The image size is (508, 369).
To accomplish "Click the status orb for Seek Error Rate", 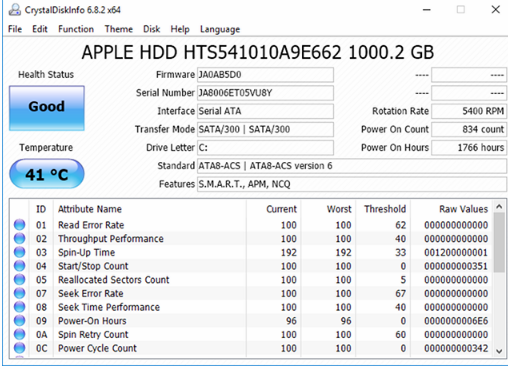I will [19, 293].
